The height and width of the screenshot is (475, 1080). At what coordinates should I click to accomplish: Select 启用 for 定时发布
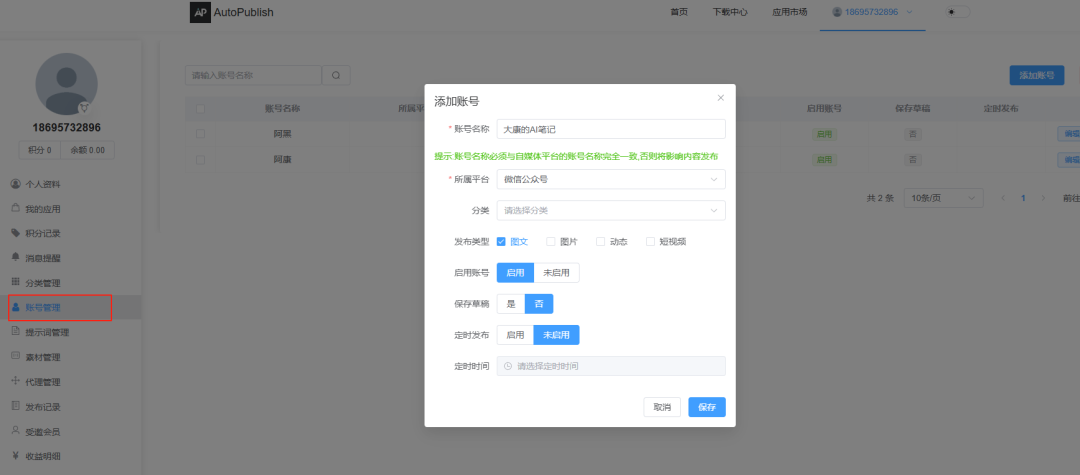coord(515,335)
